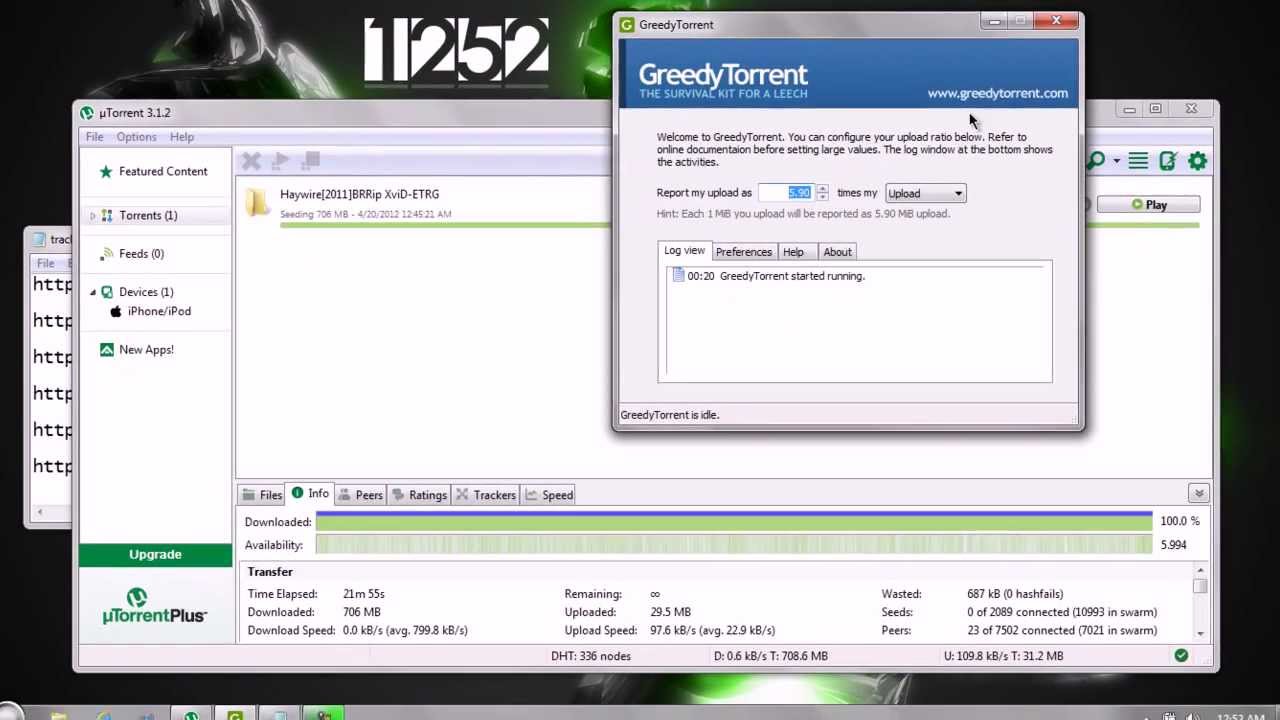Click the search magnifier icon in uTorrent

1096,161
